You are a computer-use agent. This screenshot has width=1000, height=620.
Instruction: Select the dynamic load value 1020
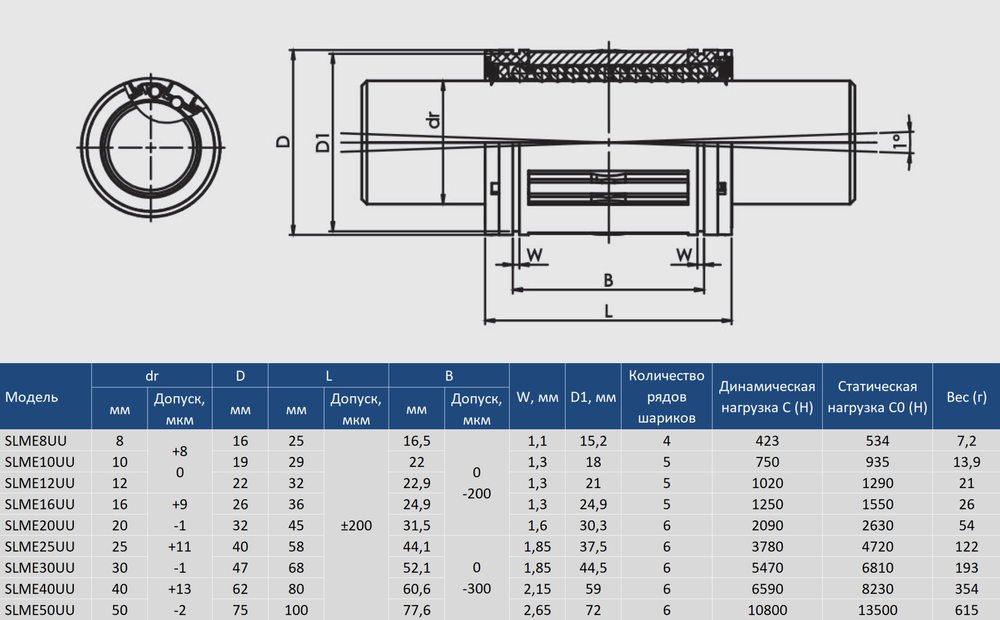click(767, 483)
